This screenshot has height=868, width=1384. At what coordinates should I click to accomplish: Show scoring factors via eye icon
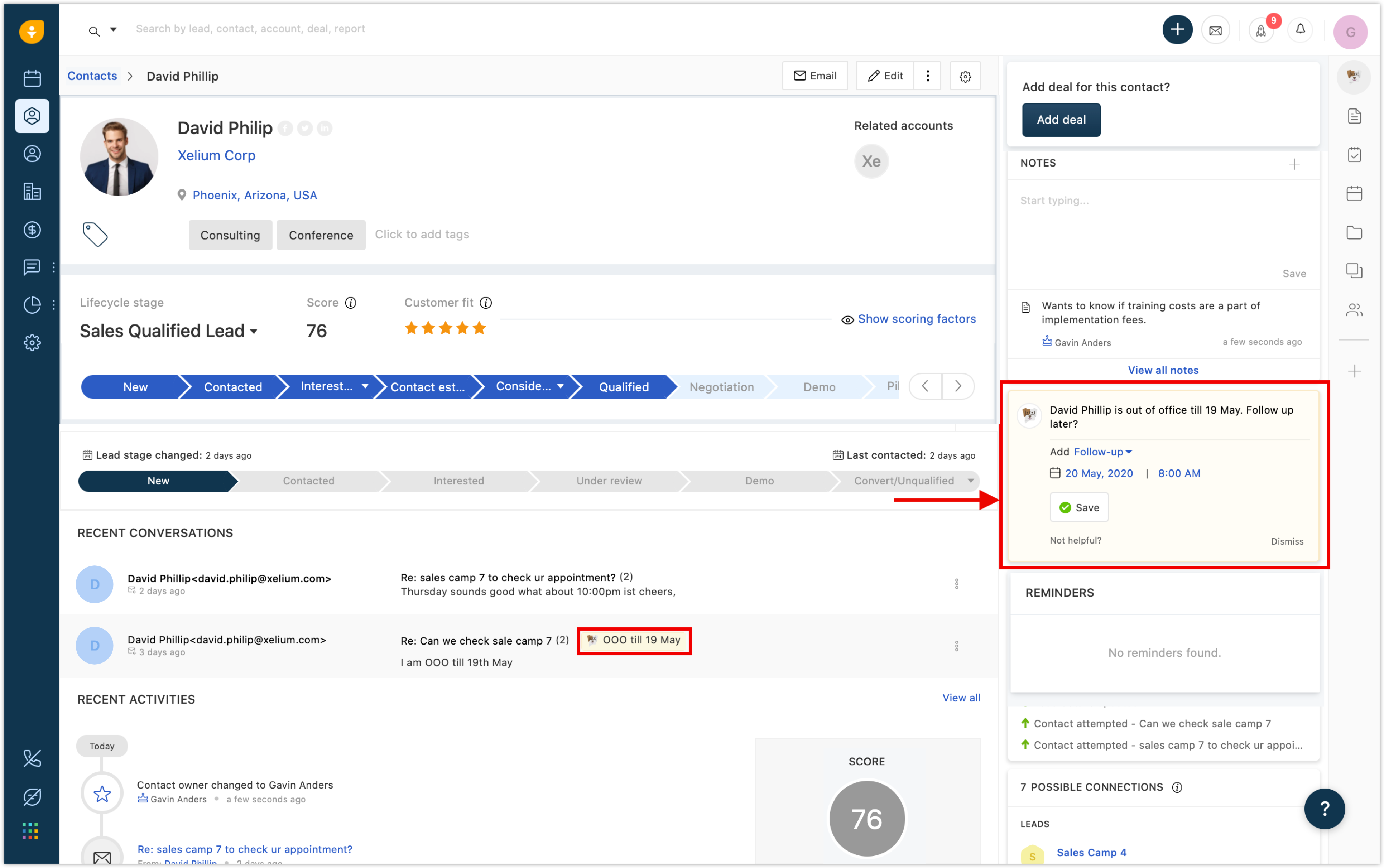tap(847, 320)
